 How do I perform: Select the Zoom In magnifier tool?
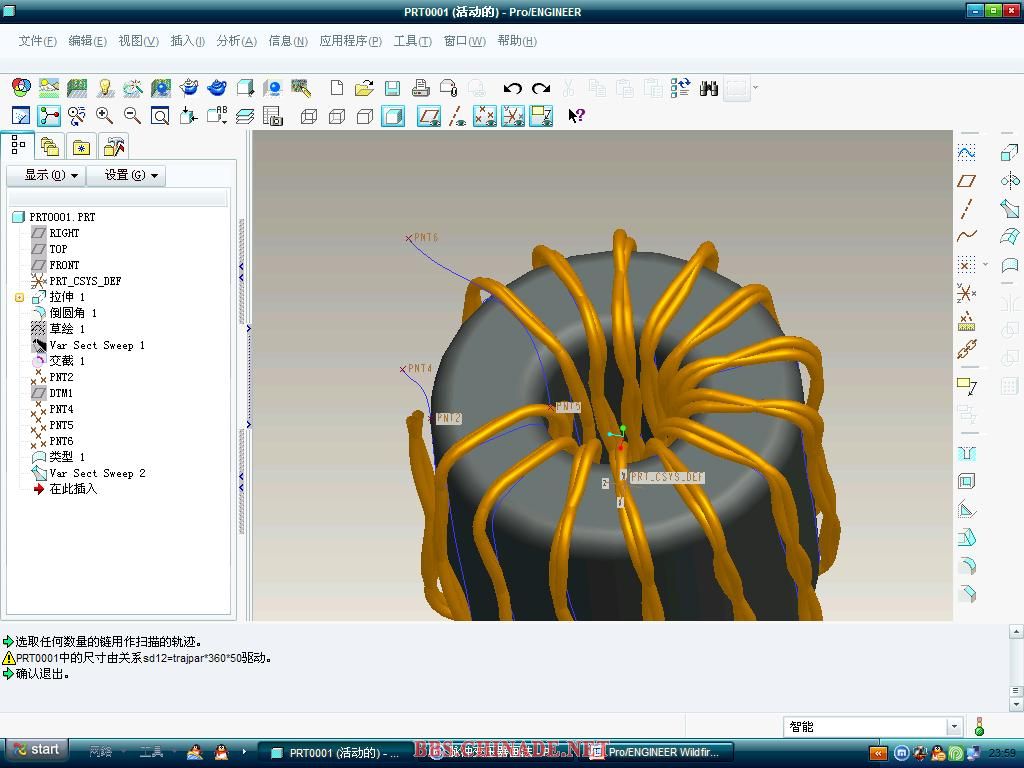tap(104, 116)
